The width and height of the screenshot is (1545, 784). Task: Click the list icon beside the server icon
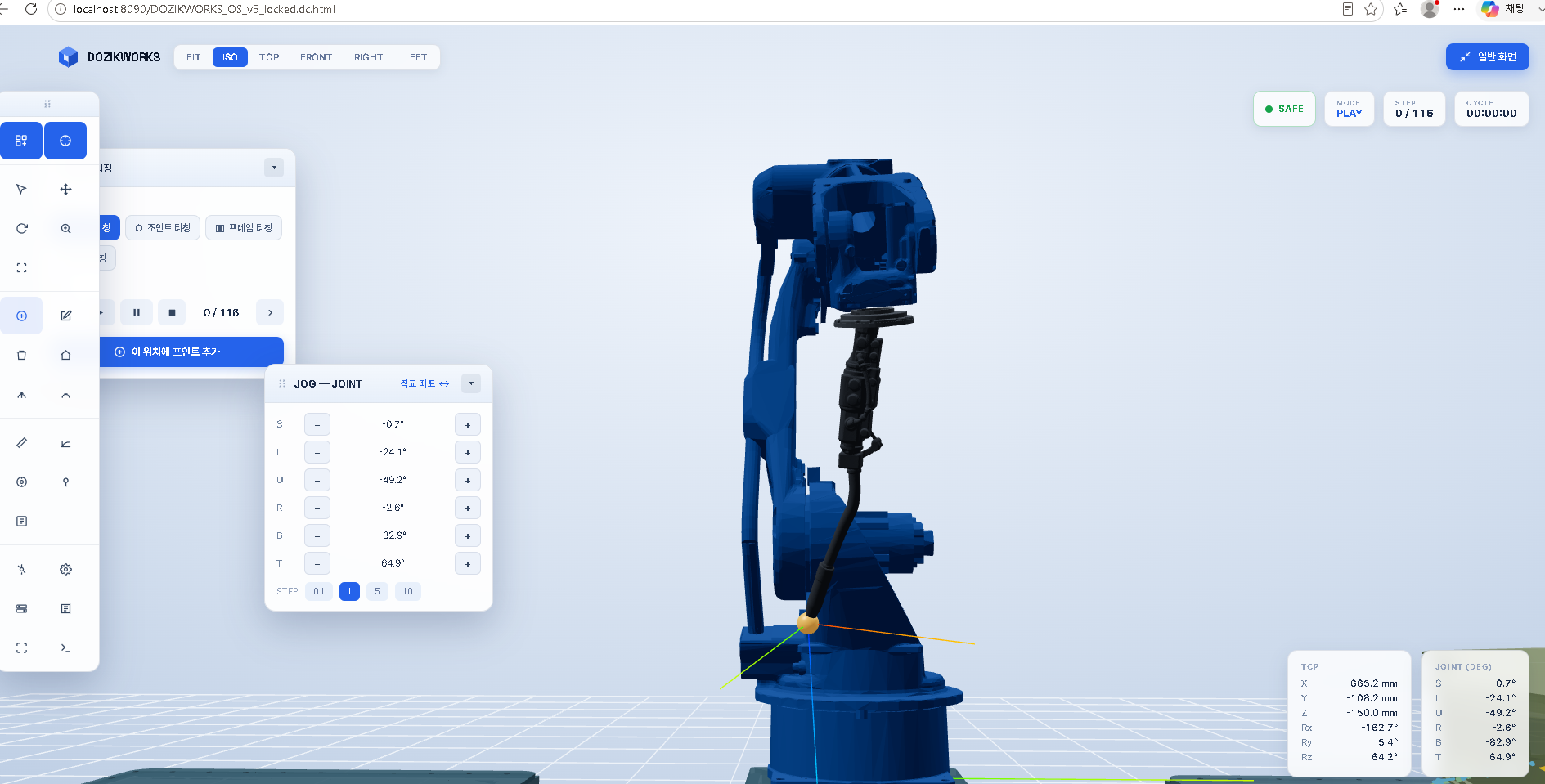click(66, 609)
